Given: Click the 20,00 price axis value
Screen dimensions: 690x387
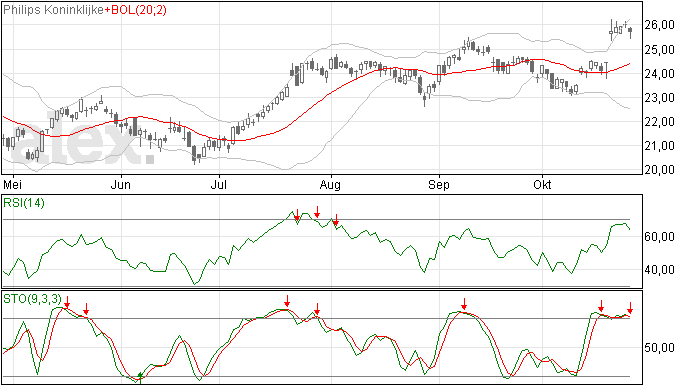Looking at the screenshot, I should (660, 170).
